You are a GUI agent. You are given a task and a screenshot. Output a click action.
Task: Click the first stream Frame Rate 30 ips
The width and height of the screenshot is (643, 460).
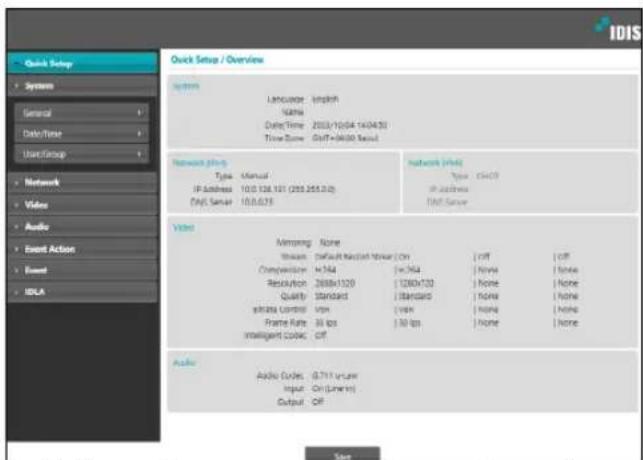coord(326,323)
